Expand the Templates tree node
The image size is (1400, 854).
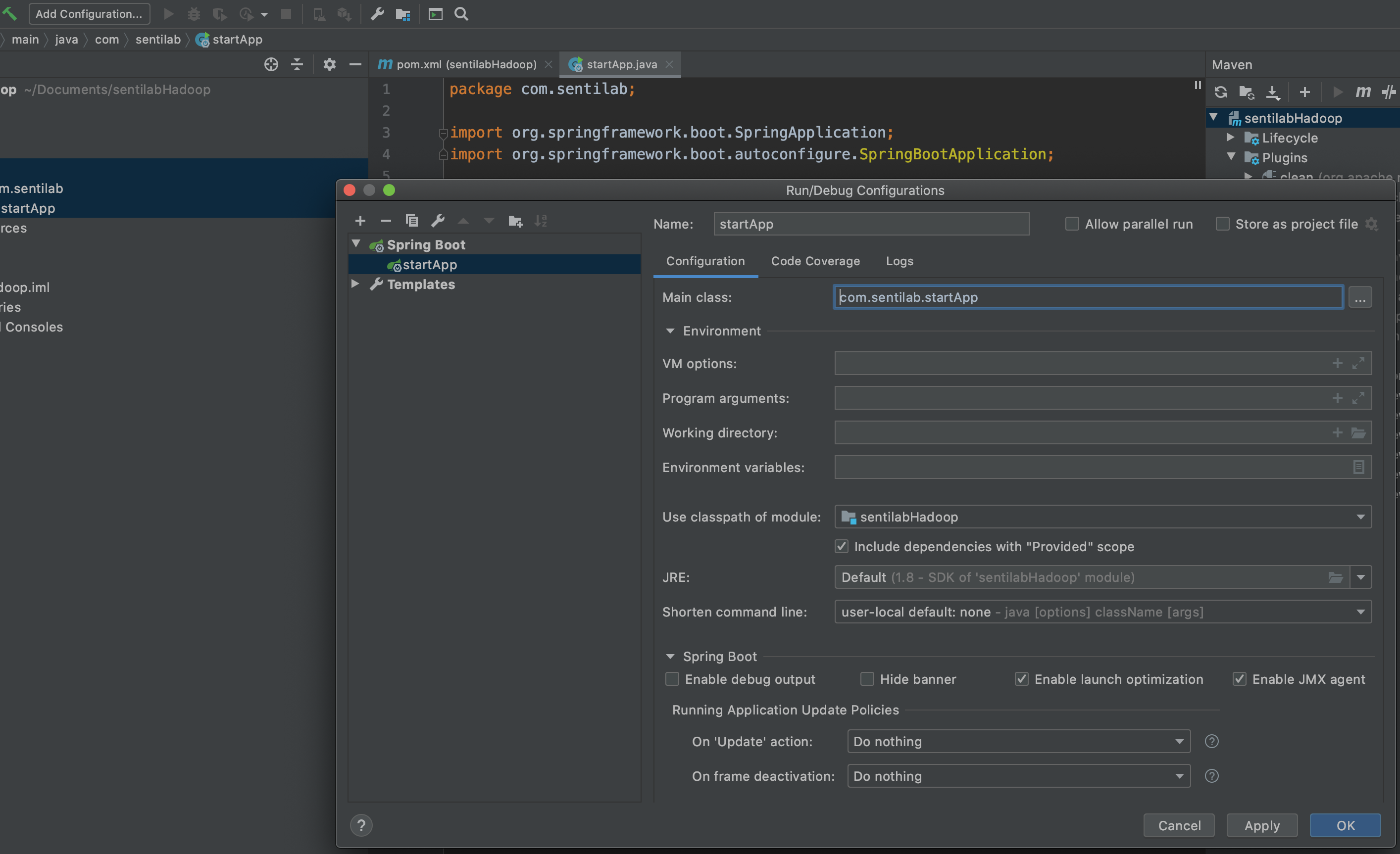pyautogui.click(x=355, y=284)
